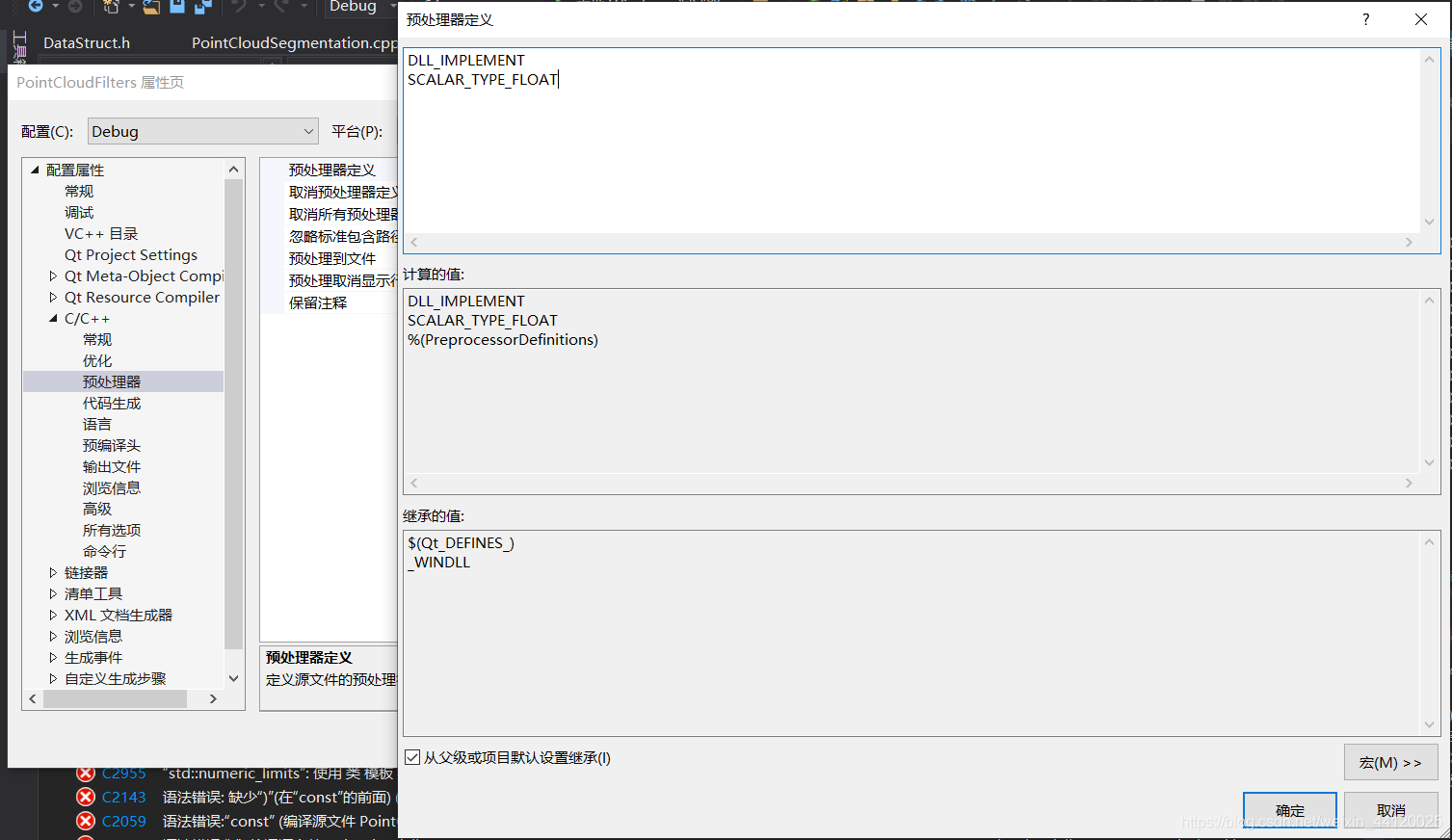Screen dimensions: 1452x840
Task: Click the help question mark in dialog title
Action: click(x=1365, y=19)
